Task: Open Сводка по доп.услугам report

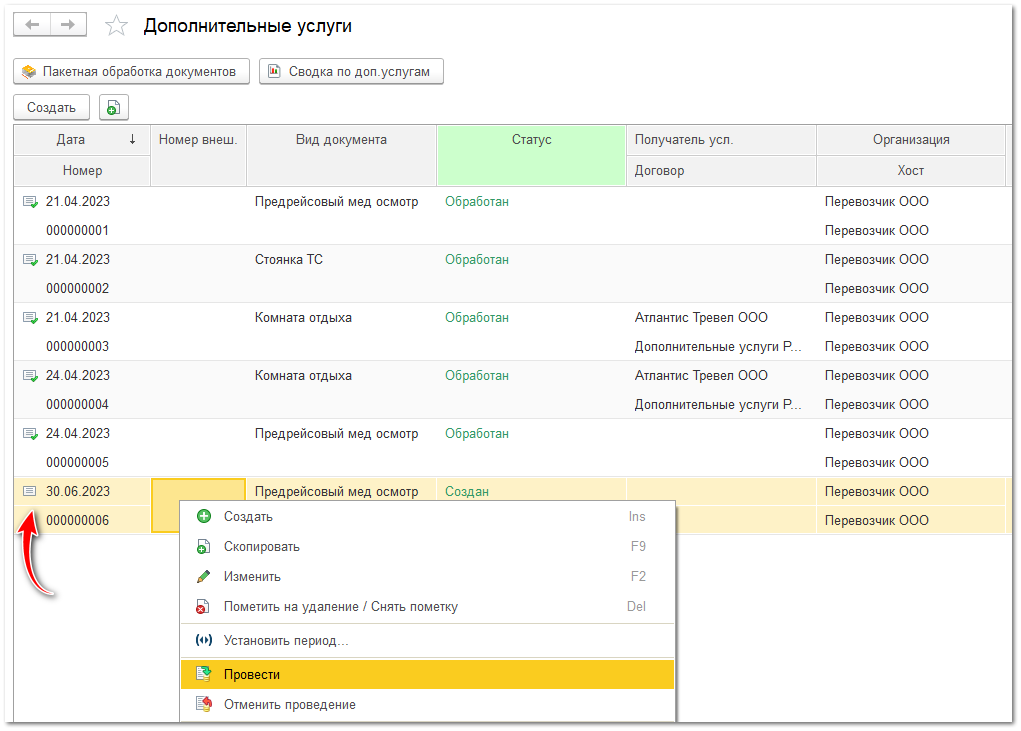Action: 351,72
